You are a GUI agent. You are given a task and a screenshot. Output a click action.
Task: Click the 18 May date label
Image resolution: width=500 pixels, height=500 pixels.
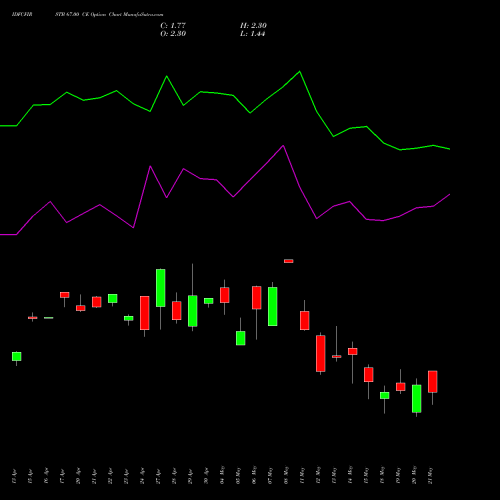click(382, 475)
